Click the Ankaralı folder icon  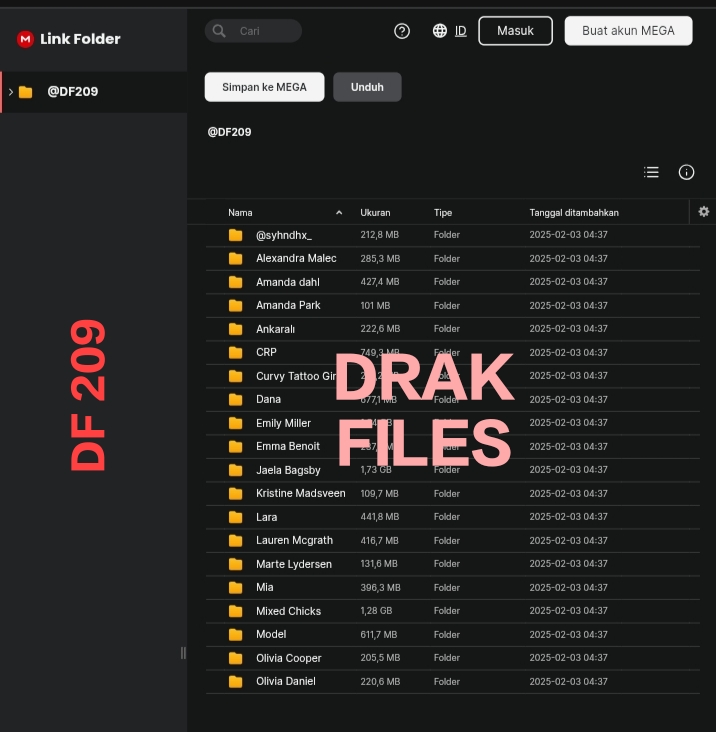tap(236, 329)
